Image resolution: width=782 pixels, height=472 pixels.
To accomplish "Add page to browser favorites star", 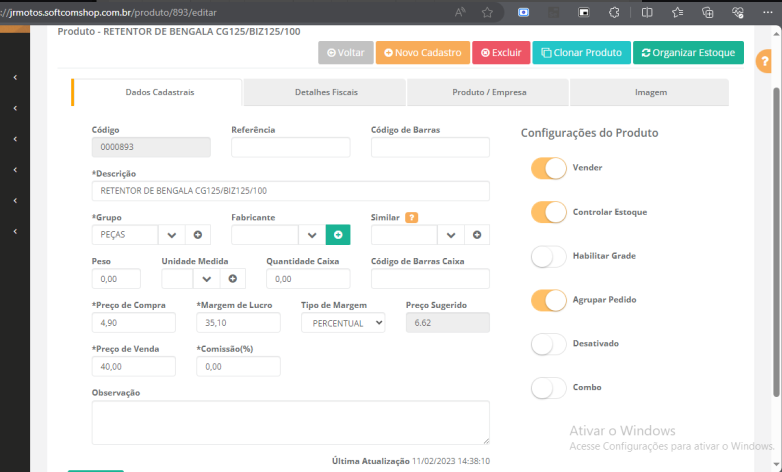I will pos(487,13).
